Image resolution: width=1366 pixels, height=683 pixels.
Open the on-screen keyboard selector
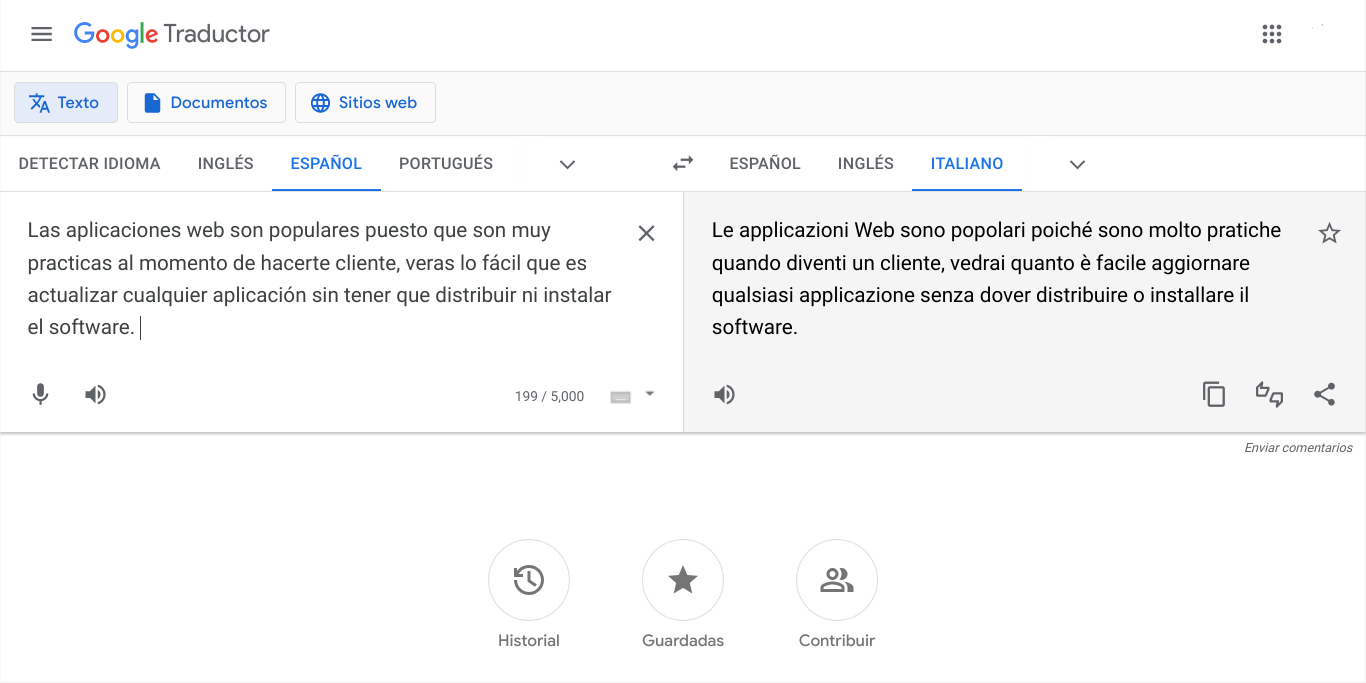[620, 396]
